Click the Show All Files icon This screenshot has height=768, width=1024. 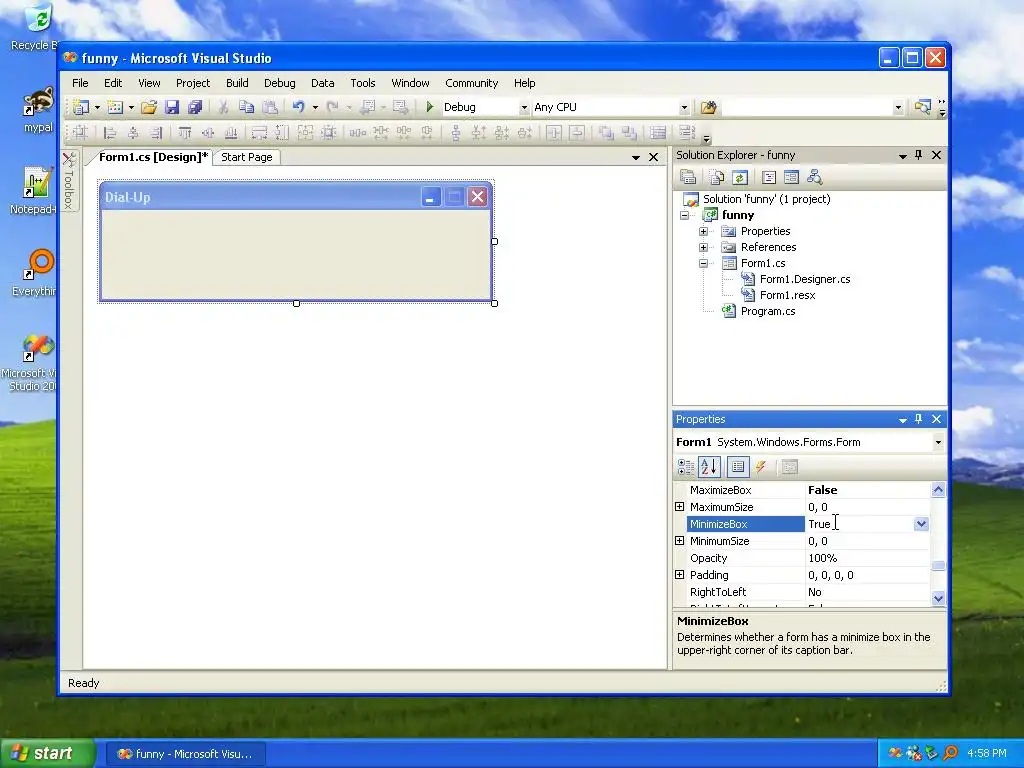716,177
